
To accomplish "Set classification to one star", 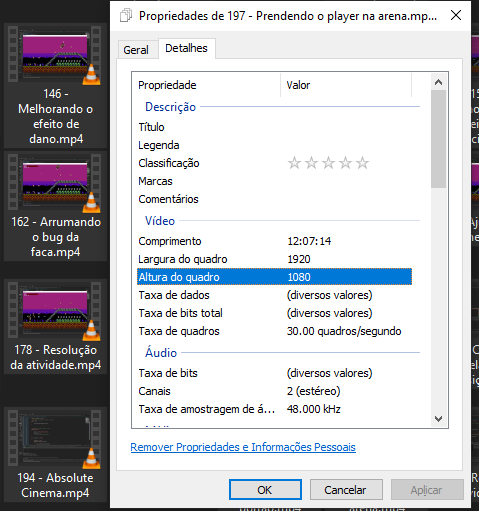I will [294, 163].
